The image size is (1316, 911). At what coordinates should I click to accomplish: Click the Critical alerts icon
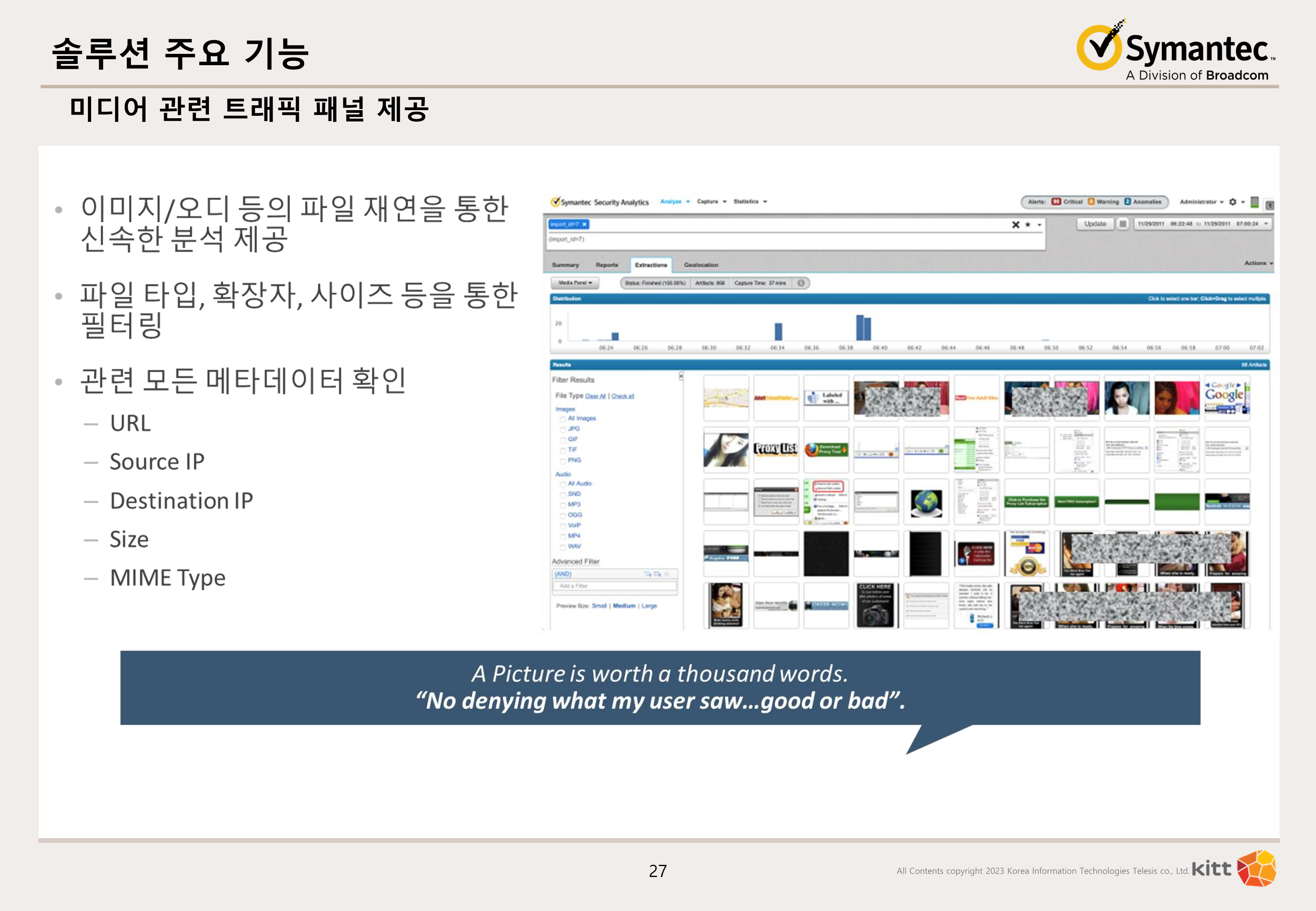tap(1056, 202)
